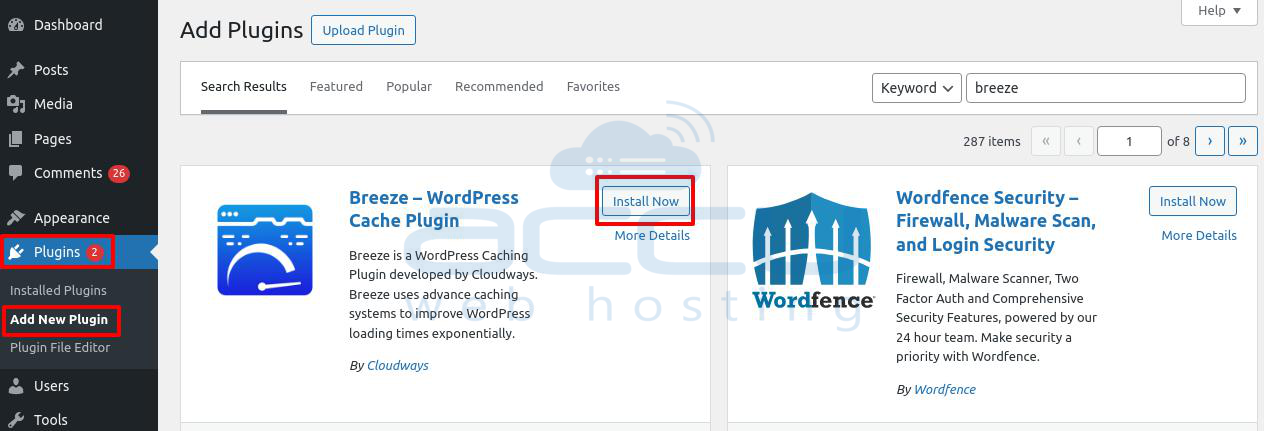
Task: Click the Upload Plugin button
Action: coord(363,30)
